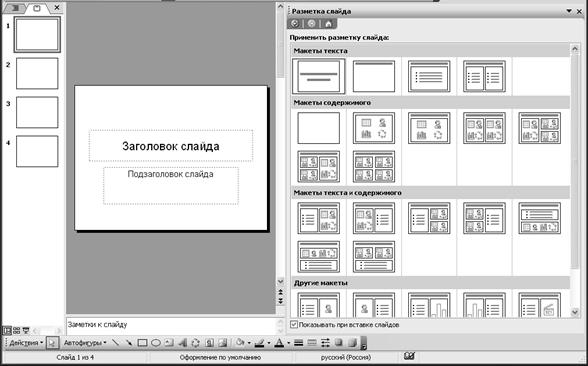588x366 pixels.
Task: Insert a text box from the drawing toolbar
Action: pyautogui.click(x=169, y=343)
